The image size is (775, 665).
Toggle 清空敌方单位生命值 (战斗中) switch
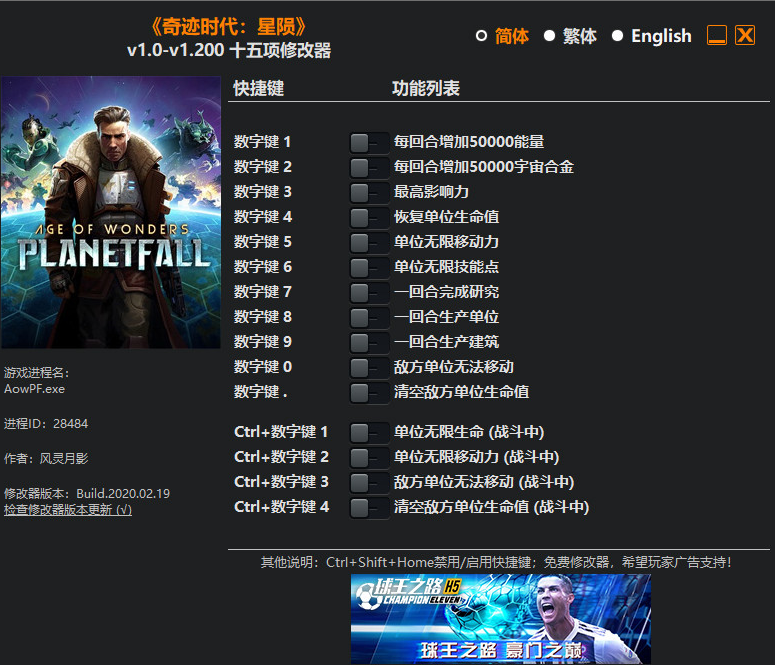click(x=369, y=508)
